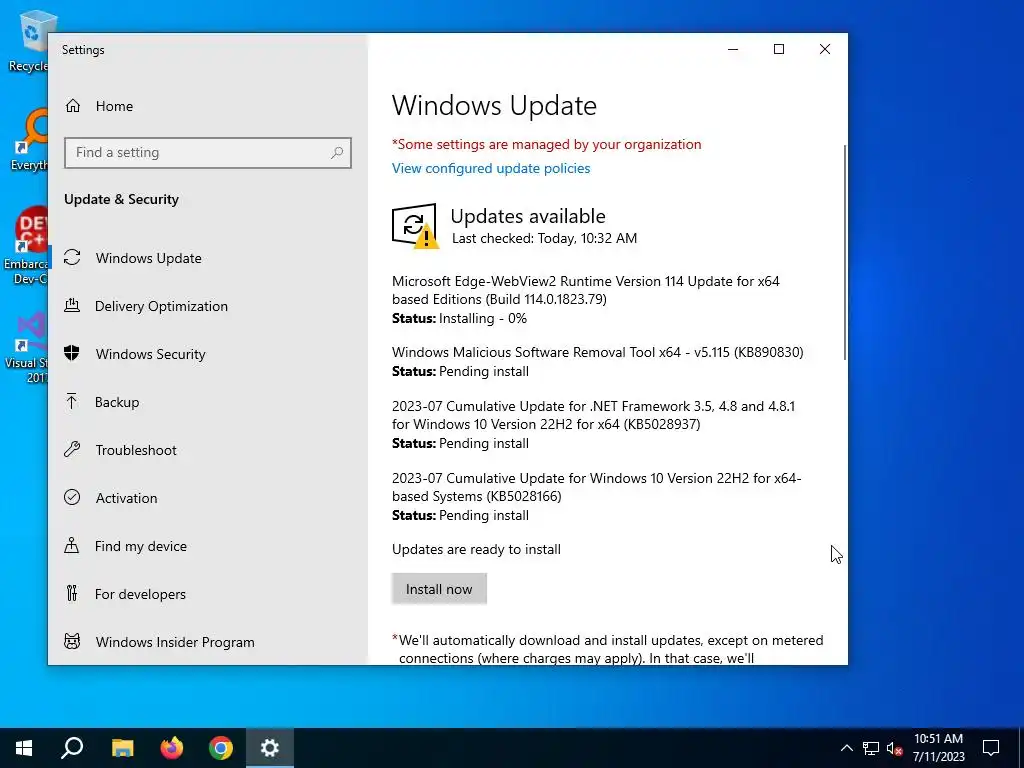The width and height of the screenshot is (1024, 768).
Task: Launch Firefox from the taskbar
Action: (172, 748)
